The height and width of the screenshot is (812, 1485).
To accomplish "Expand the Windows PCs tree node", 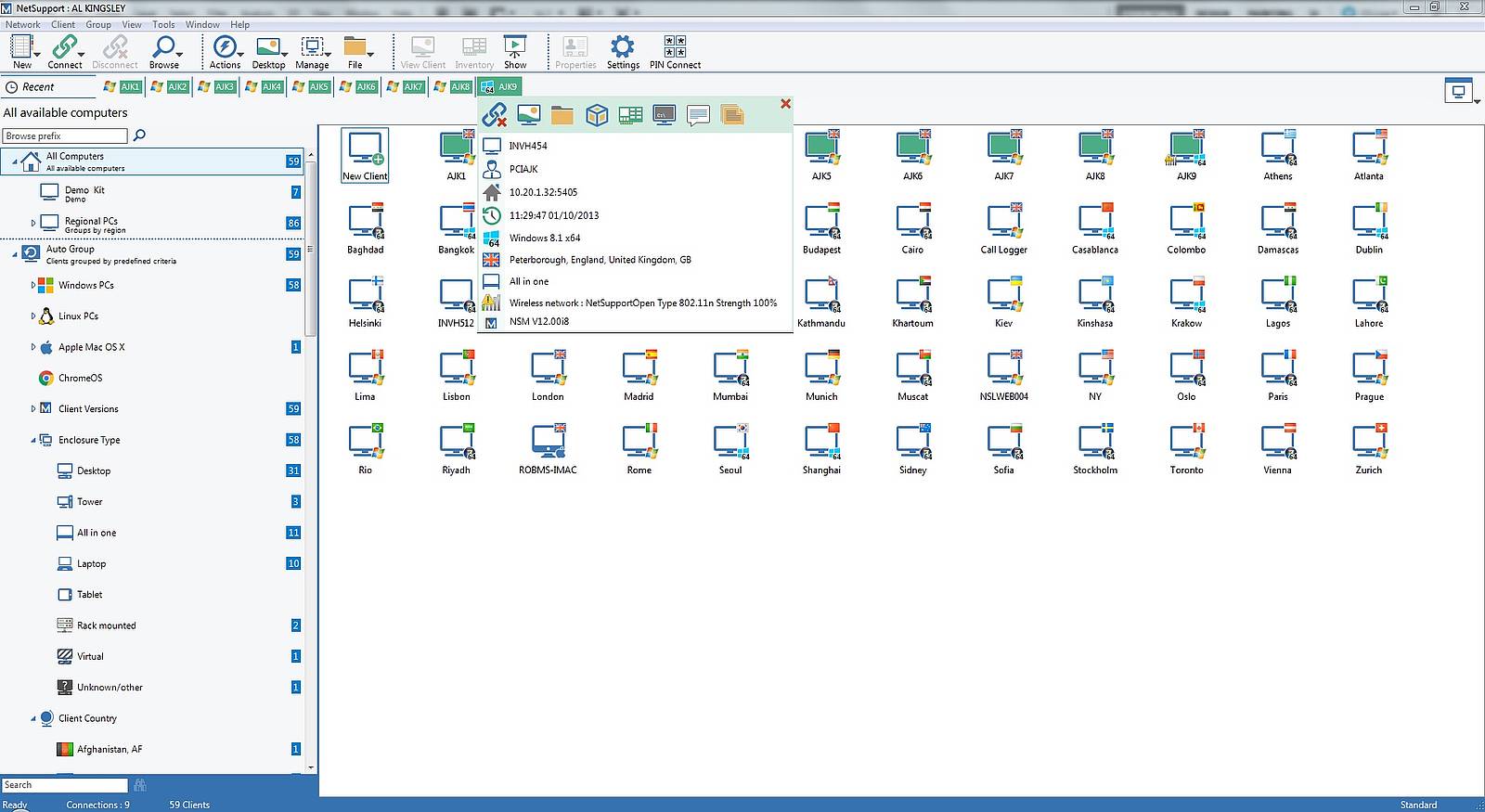I will coord(33,286).
